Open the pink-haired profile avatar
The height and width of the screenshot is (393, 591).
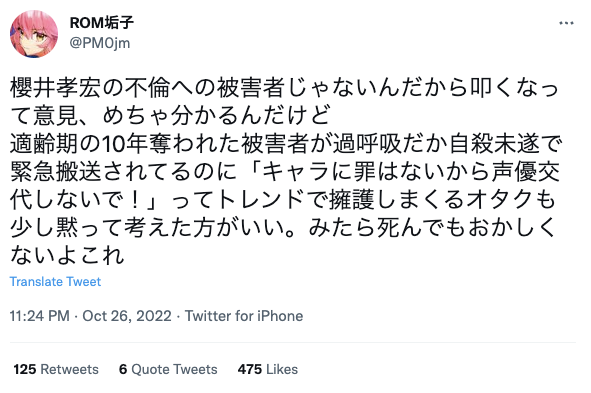(x=34, y=34)
